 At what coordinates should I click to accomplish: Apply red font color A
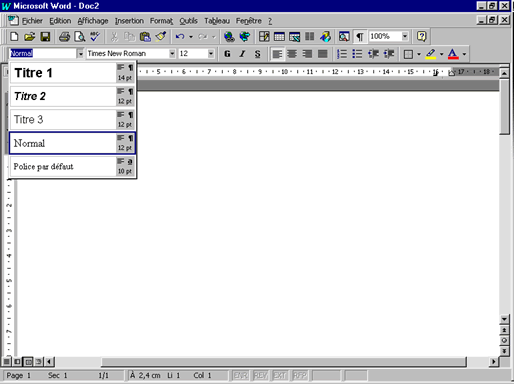click(453, 54)
